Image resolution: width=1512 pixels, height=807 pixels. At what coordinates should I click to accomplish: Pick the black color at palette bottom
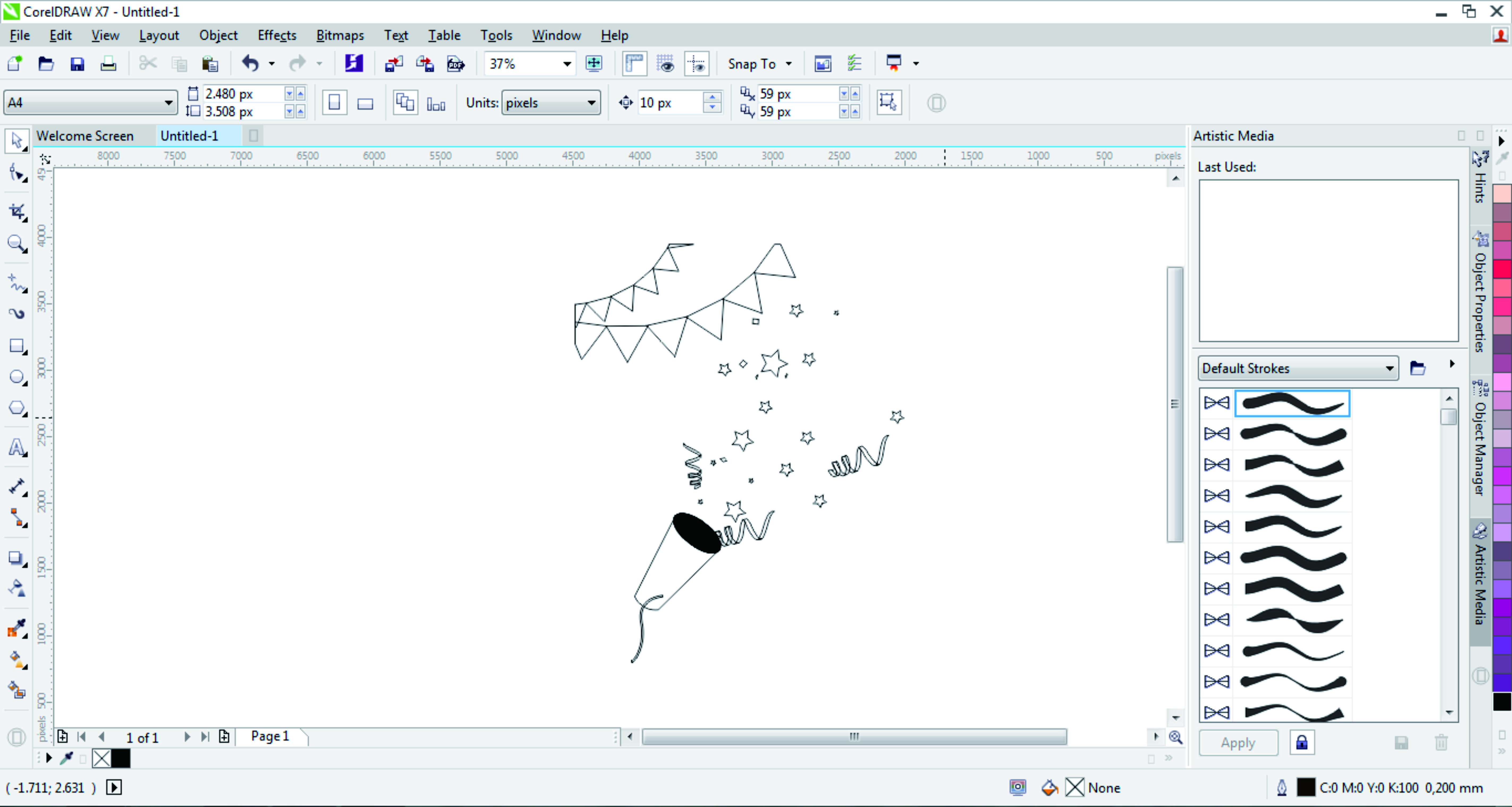pyautogui.click(x=1501, y=701)
